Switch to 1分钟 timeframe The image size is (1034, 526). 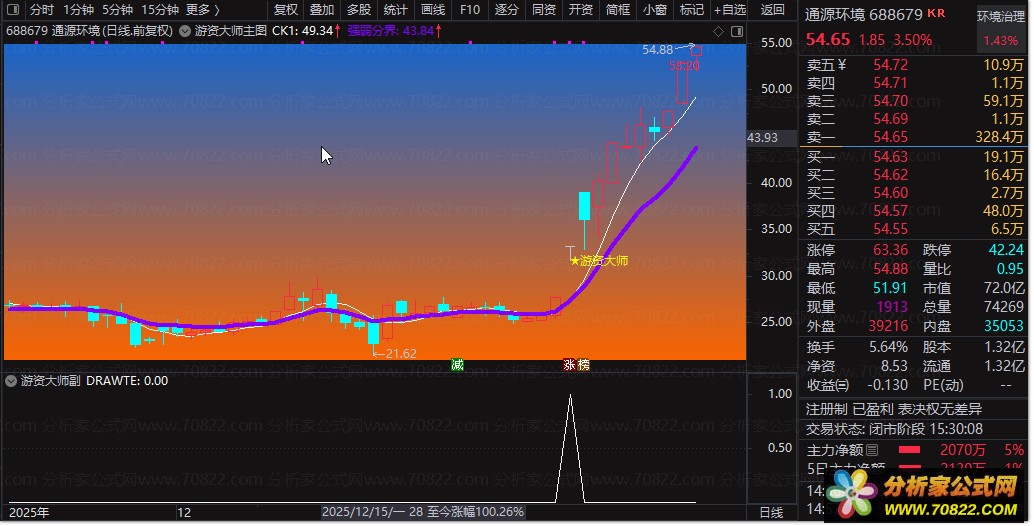tap(78, 10)
